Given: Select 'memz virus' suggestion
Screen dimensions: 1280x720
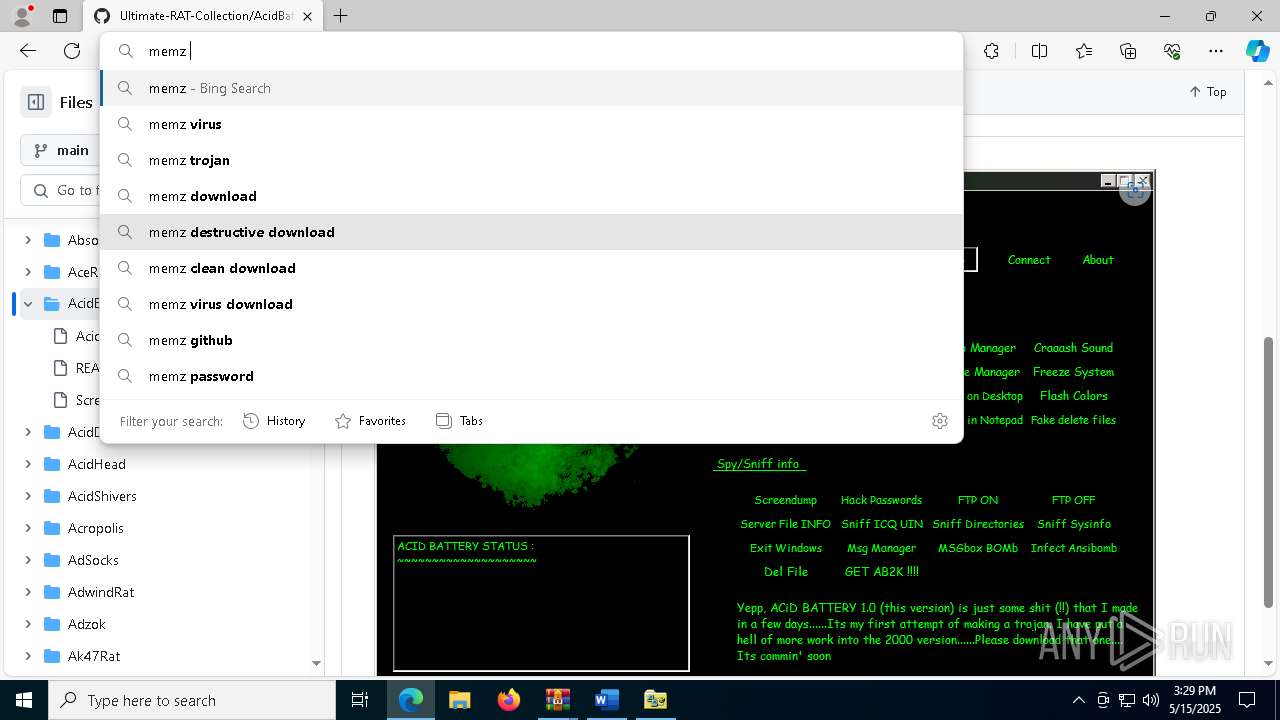Looking at the screenshot, I should point(531,124).
